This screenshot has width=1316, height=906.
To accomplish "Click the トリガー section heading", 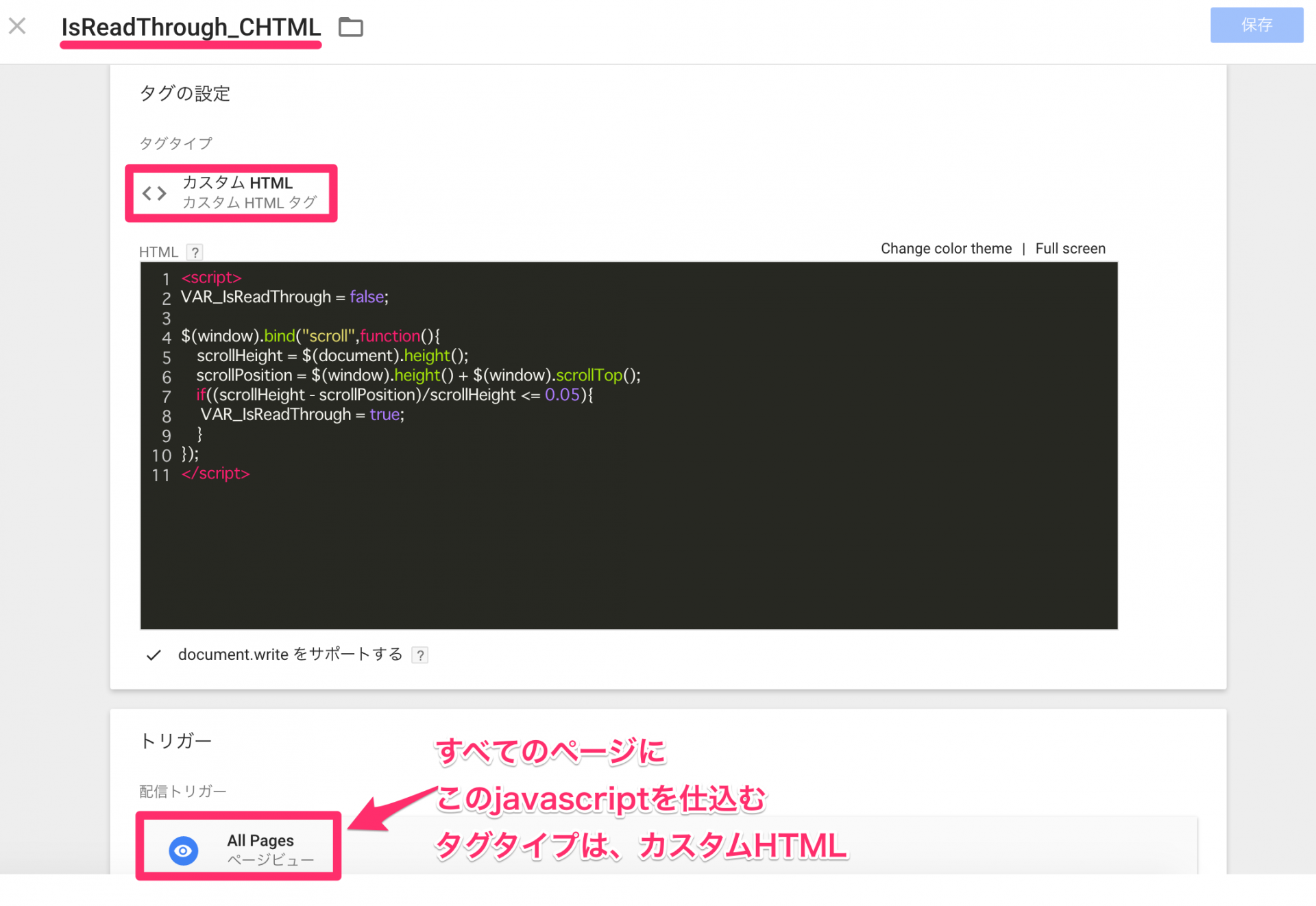I will click(x=175, y=741).
